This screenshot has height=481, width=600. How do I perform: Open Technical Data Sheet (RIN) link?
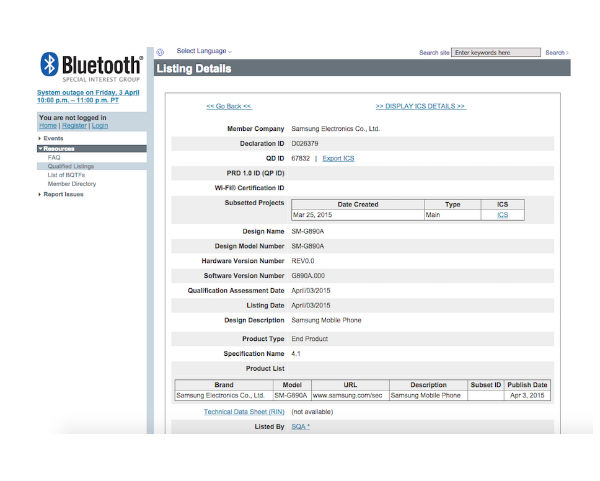tap(244, 412)
